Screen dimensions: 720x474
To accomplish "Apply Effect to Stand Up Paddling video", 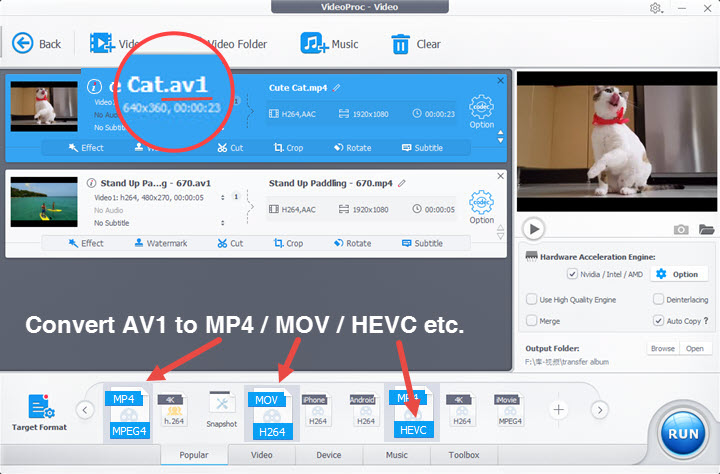I will [86, 243].
